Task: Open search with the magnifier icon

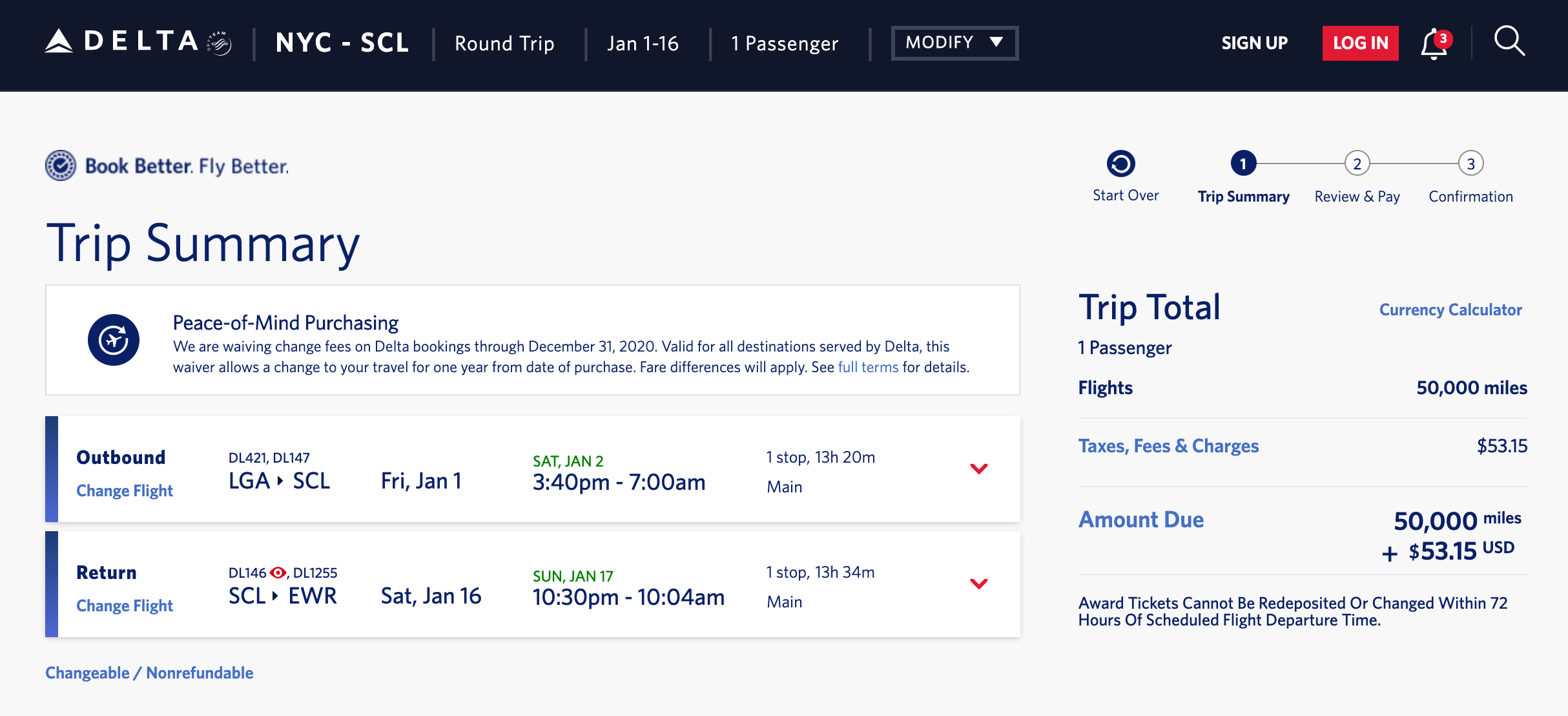Action: tap(1509, 42)
